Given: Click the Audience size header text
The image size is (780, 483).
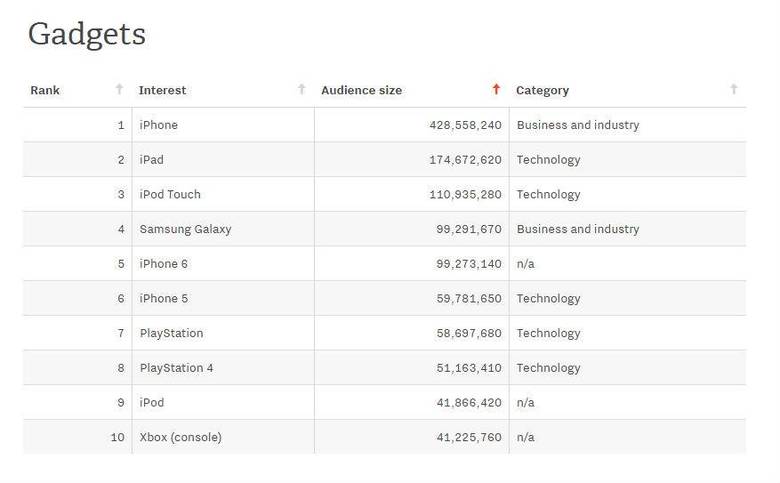Looking at the screenshot, I should (x=361, y=90).
